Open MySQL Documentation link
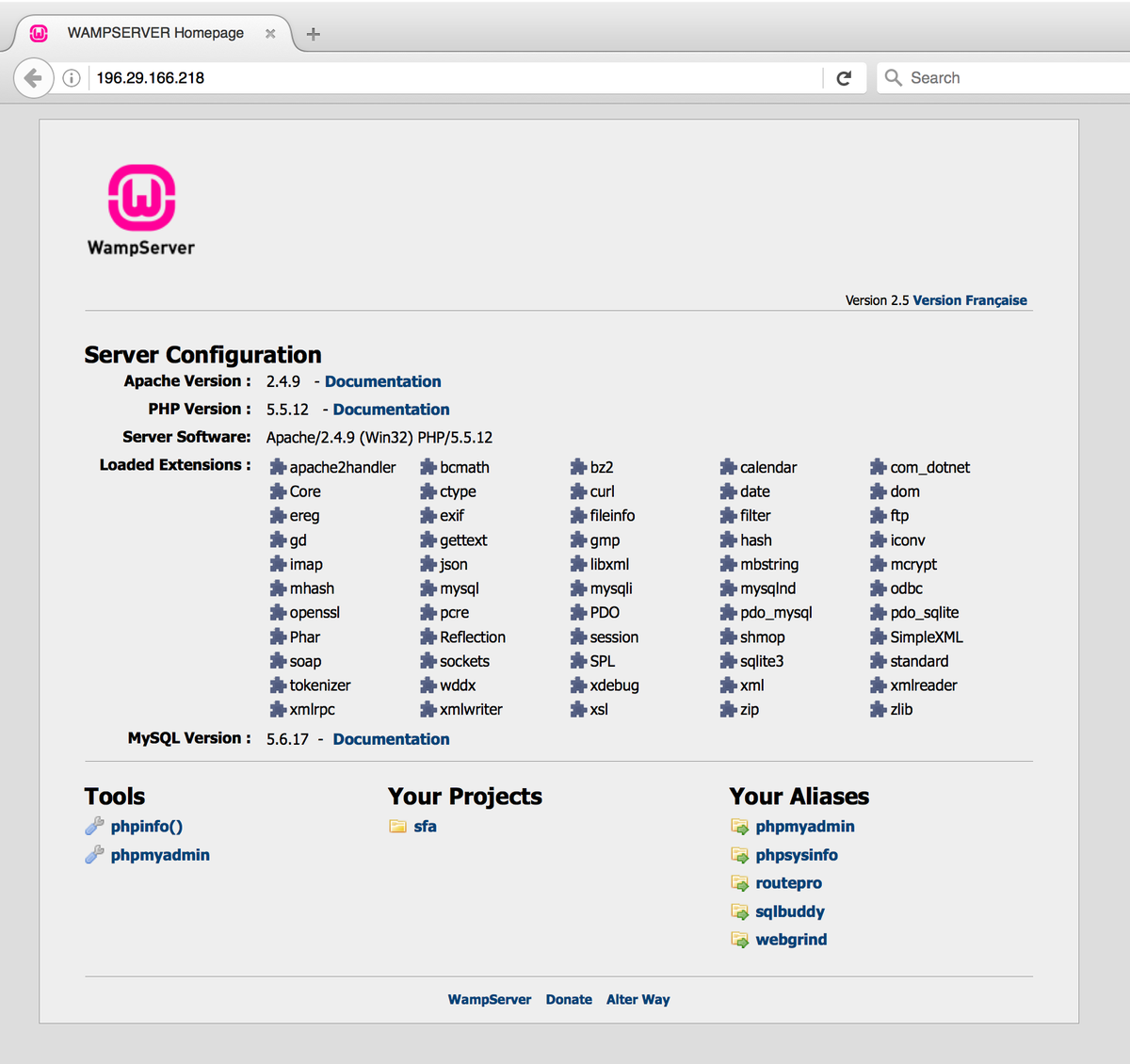 391,739
